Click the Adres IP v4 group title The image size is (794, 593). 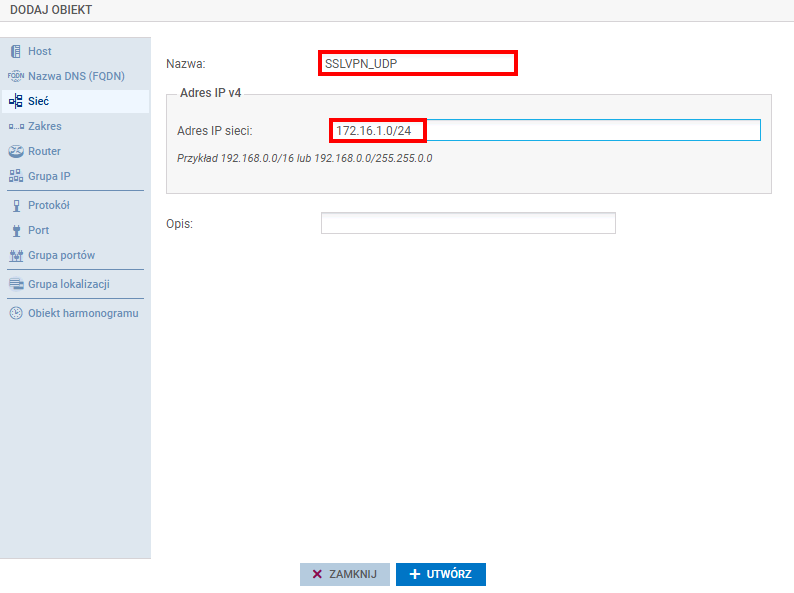tap(211, 93)
